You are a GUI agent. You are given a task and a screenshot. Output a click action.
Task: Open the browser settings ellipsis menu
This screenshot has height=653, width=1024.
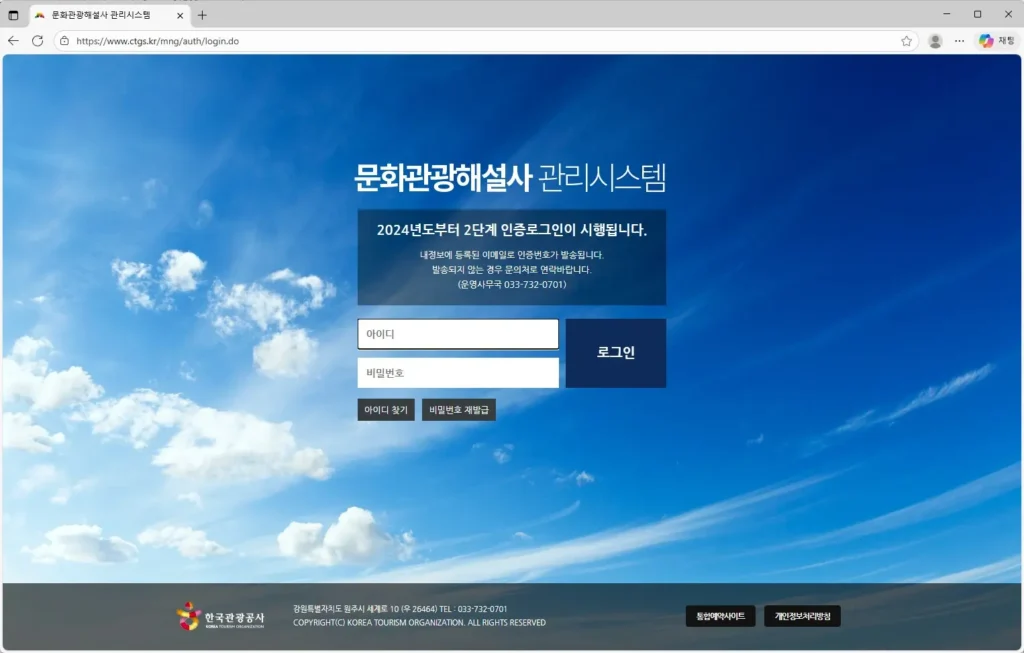click(x=959, y=42)
